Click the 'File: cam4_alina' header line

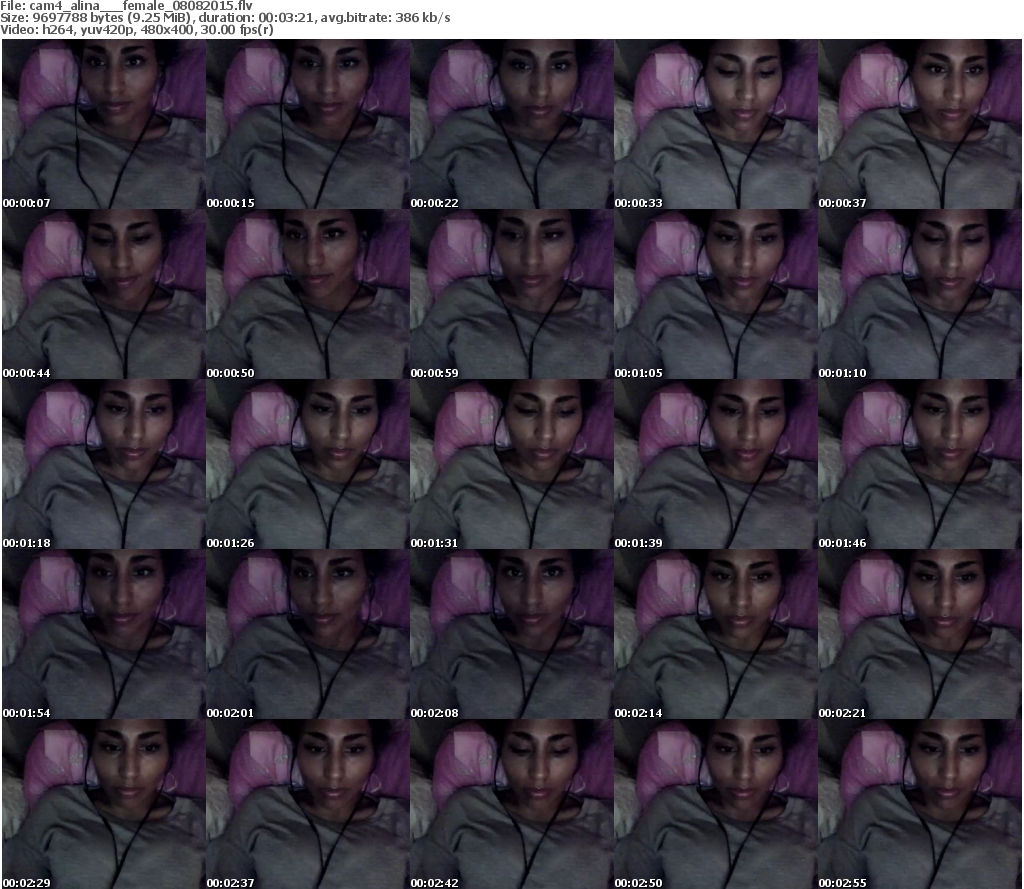127,6
